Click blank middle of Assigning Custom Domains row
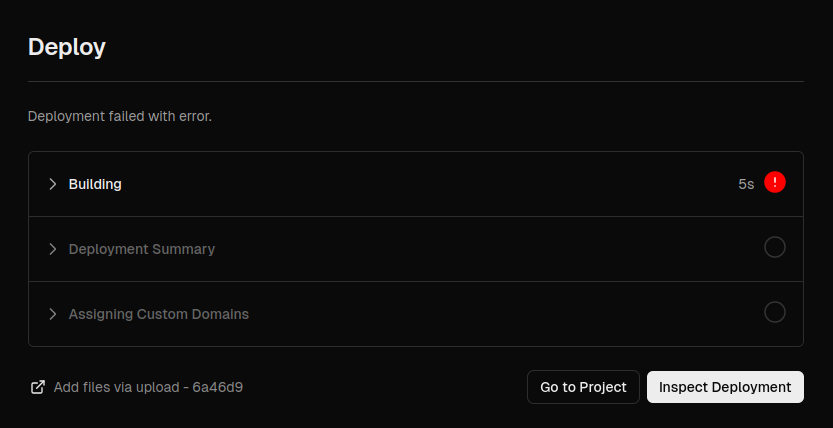The width and height of the screenshot is (833, 428). 500,314
